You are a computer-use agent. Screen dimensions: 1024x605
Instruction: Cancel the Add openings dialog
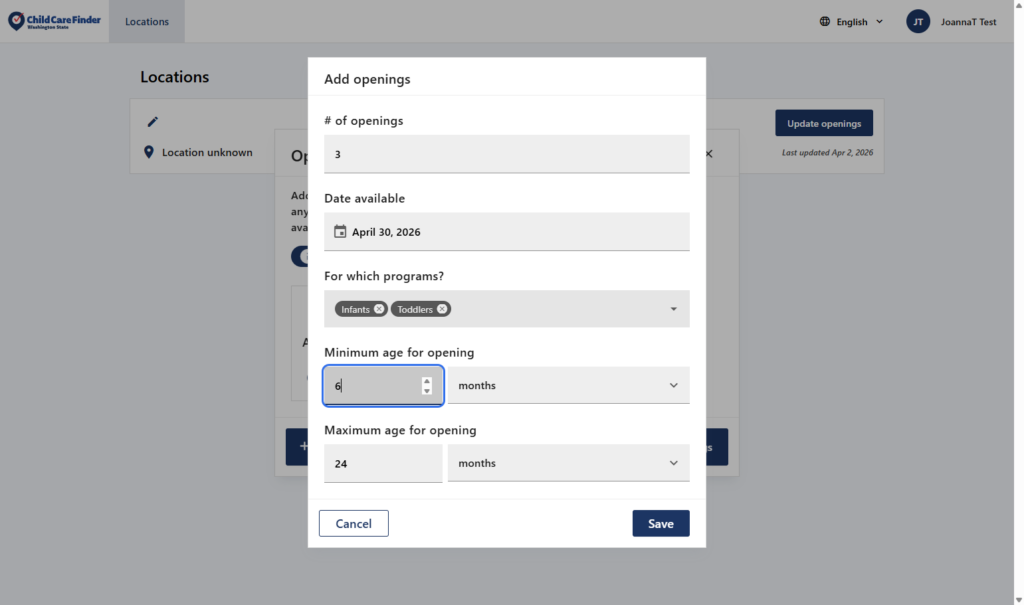[353, 523]
